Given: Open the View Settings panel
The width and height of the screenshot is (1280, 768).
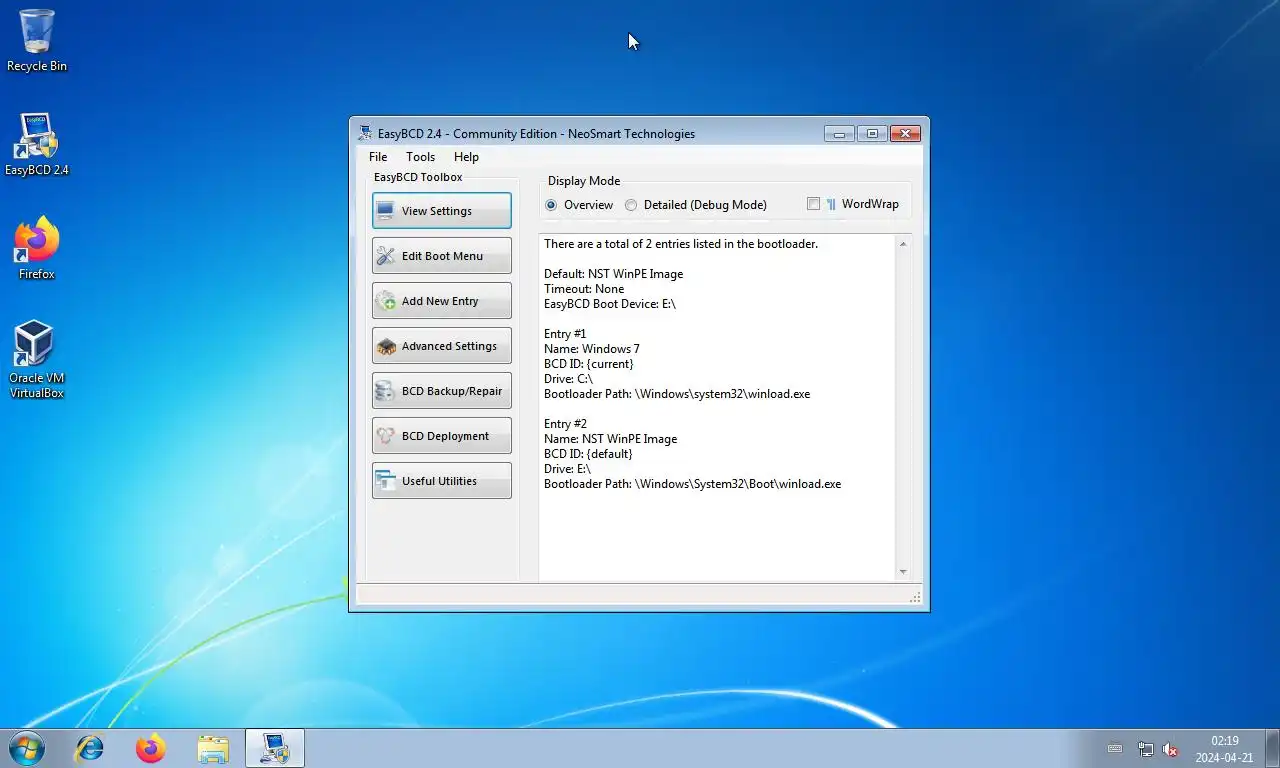Looking at the screenshot, I should click(x=441, y=211).
